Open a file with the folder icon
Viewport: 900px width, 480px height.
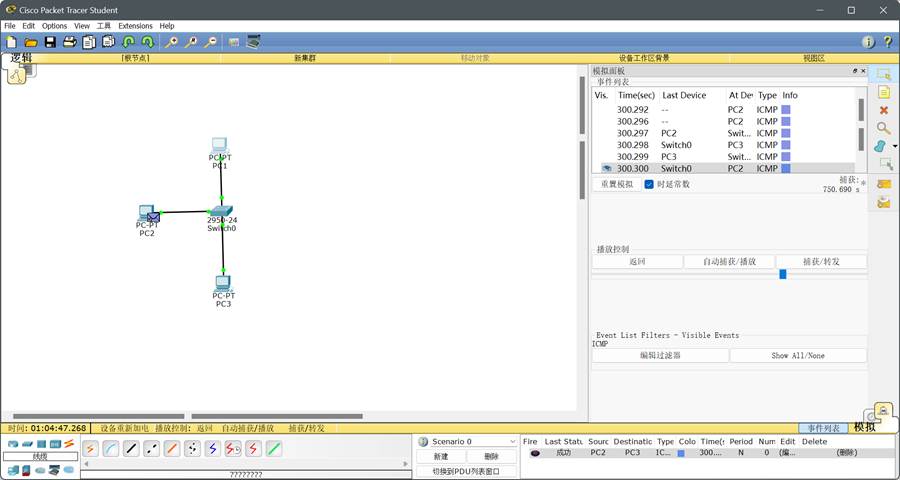pyautogui.click(x=30, y=42)
